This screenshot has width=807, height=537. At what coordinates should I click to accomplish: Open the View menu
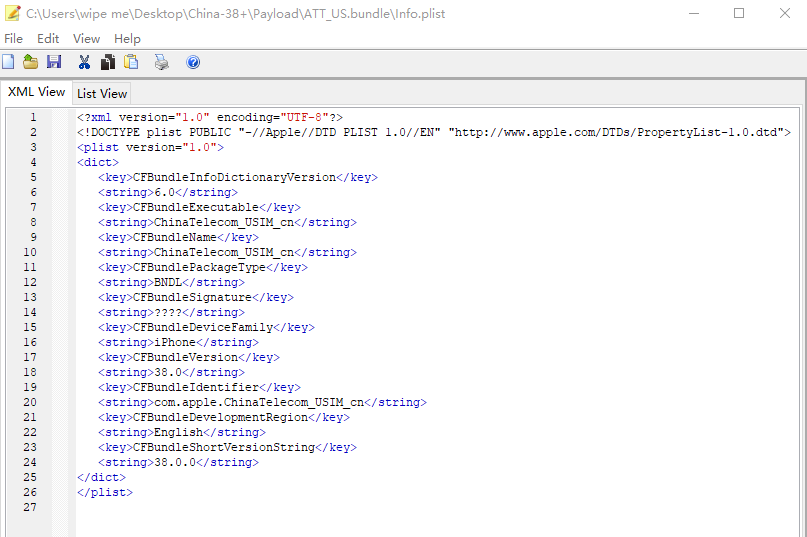coord(86,39)
